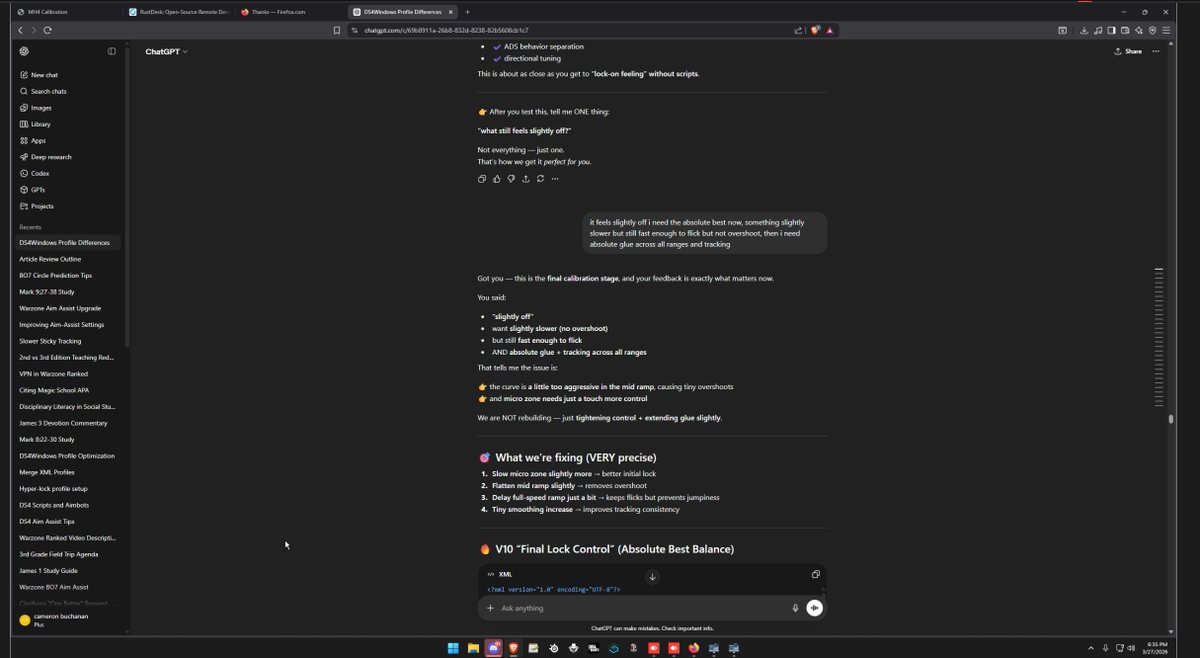The image size is (1200, 658).
Task: Give the response a thumbs down
Action: click(511, 179)
